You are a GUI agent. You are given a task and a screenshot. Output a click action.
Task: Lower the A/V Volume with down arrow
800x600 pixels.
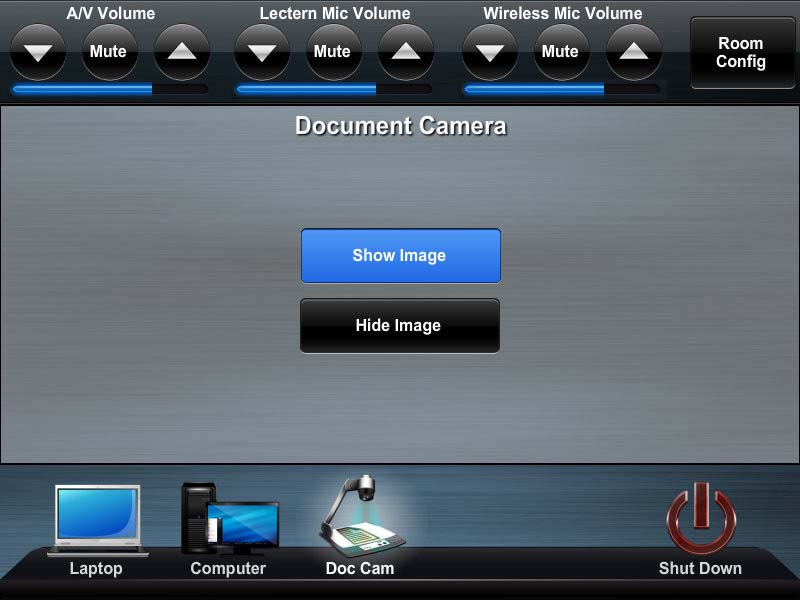38,52
